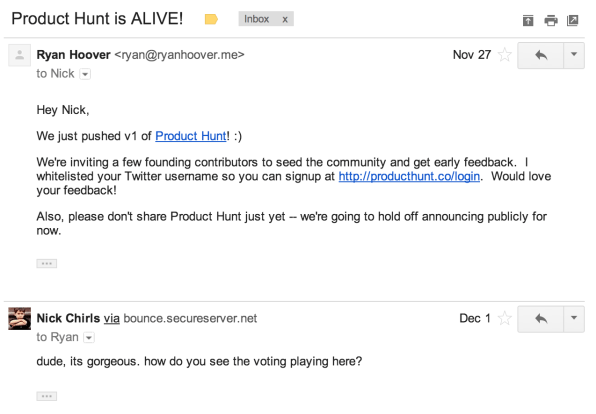Print all with the printer icon
The width and height of the screenshot is (596, 414).
click(x=550, y=20)
